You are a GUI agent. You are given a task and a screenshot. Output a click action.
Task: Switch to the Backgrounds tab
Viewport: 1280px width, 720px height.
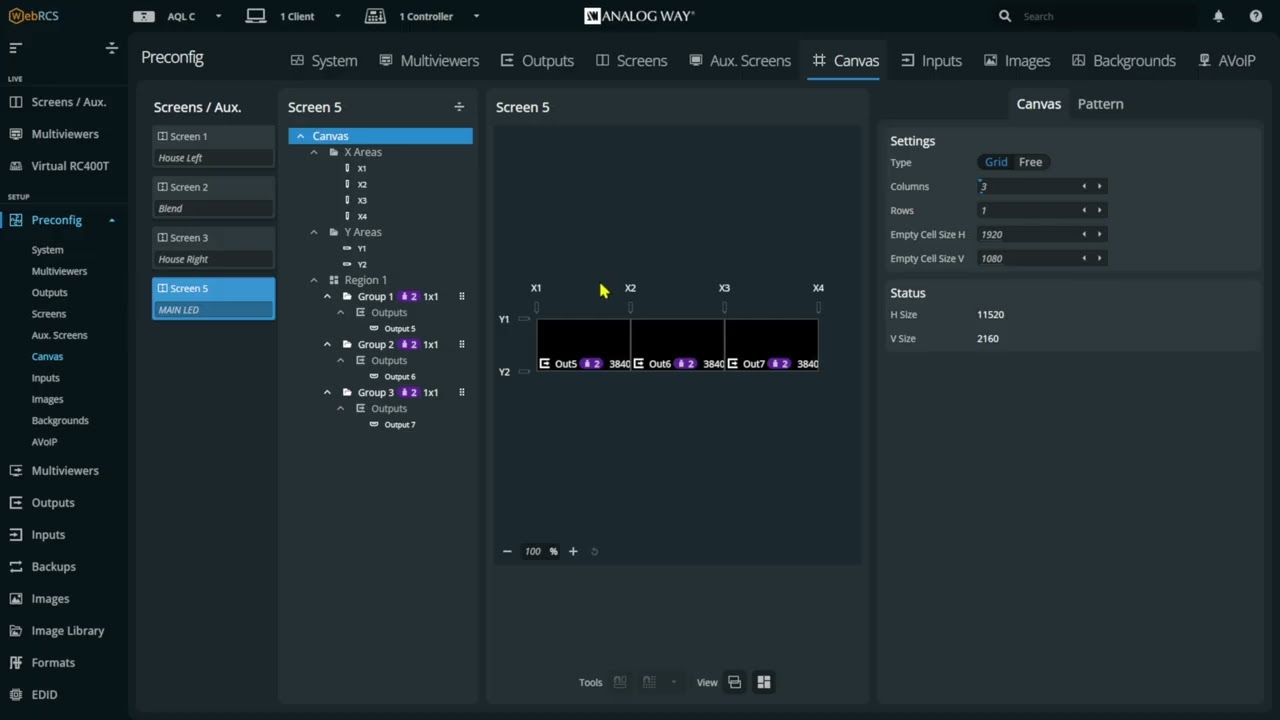[x=1124, y=61]
